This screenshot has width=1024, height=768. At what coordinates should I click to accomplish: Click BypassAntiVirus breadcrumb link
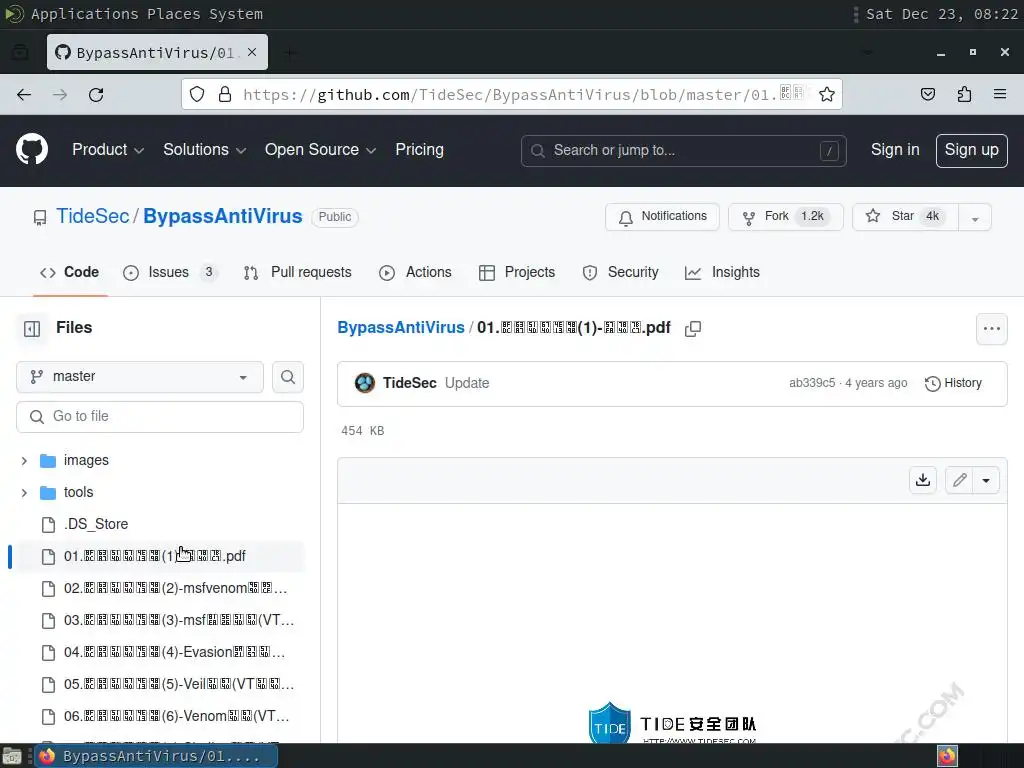pos(401,328)
